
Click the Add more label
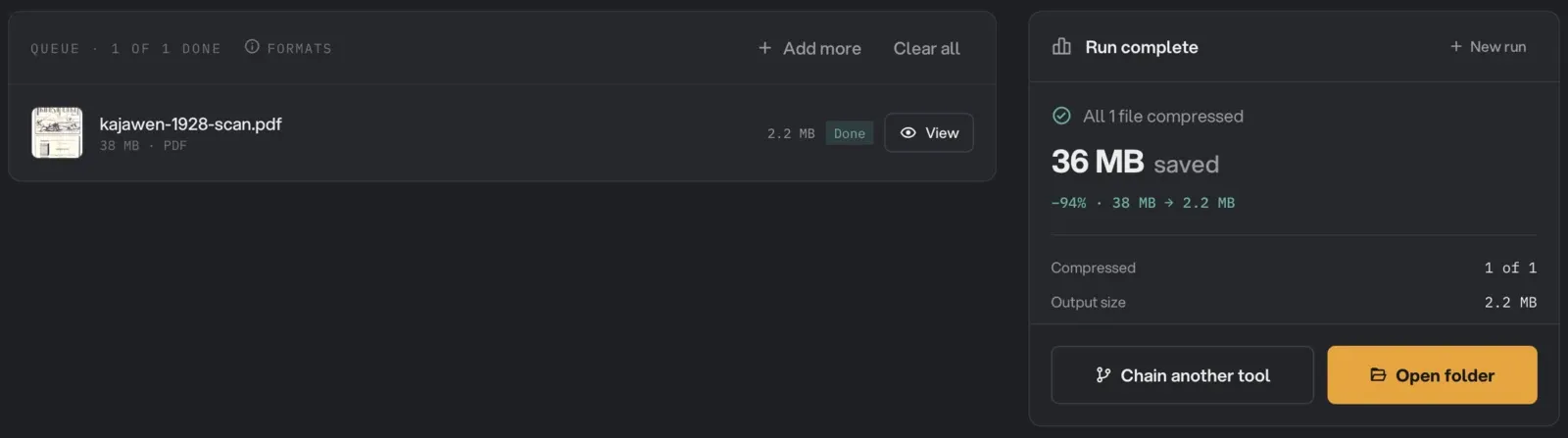(x=822, y=48)
